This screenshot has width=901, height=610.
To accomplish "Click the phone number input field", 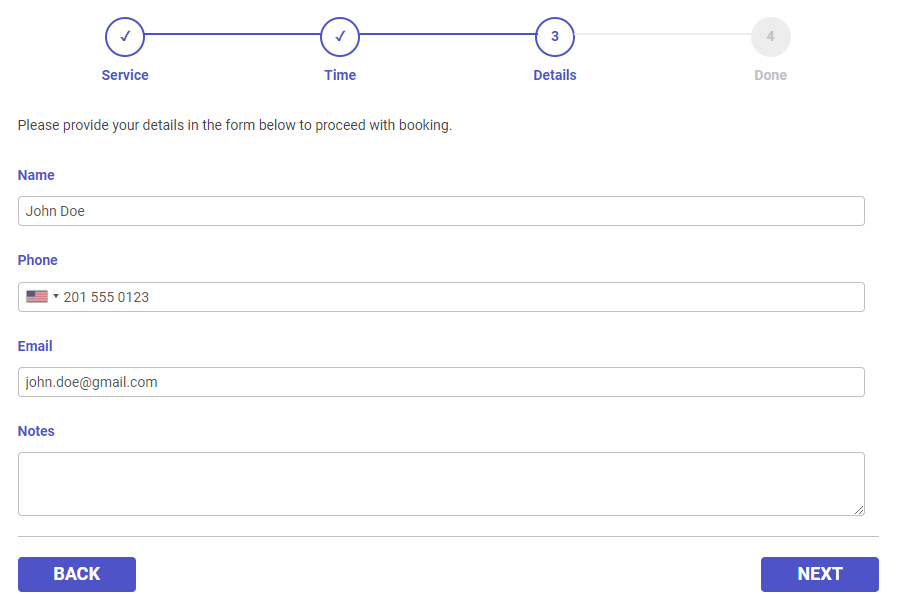I will click(460, 297).
